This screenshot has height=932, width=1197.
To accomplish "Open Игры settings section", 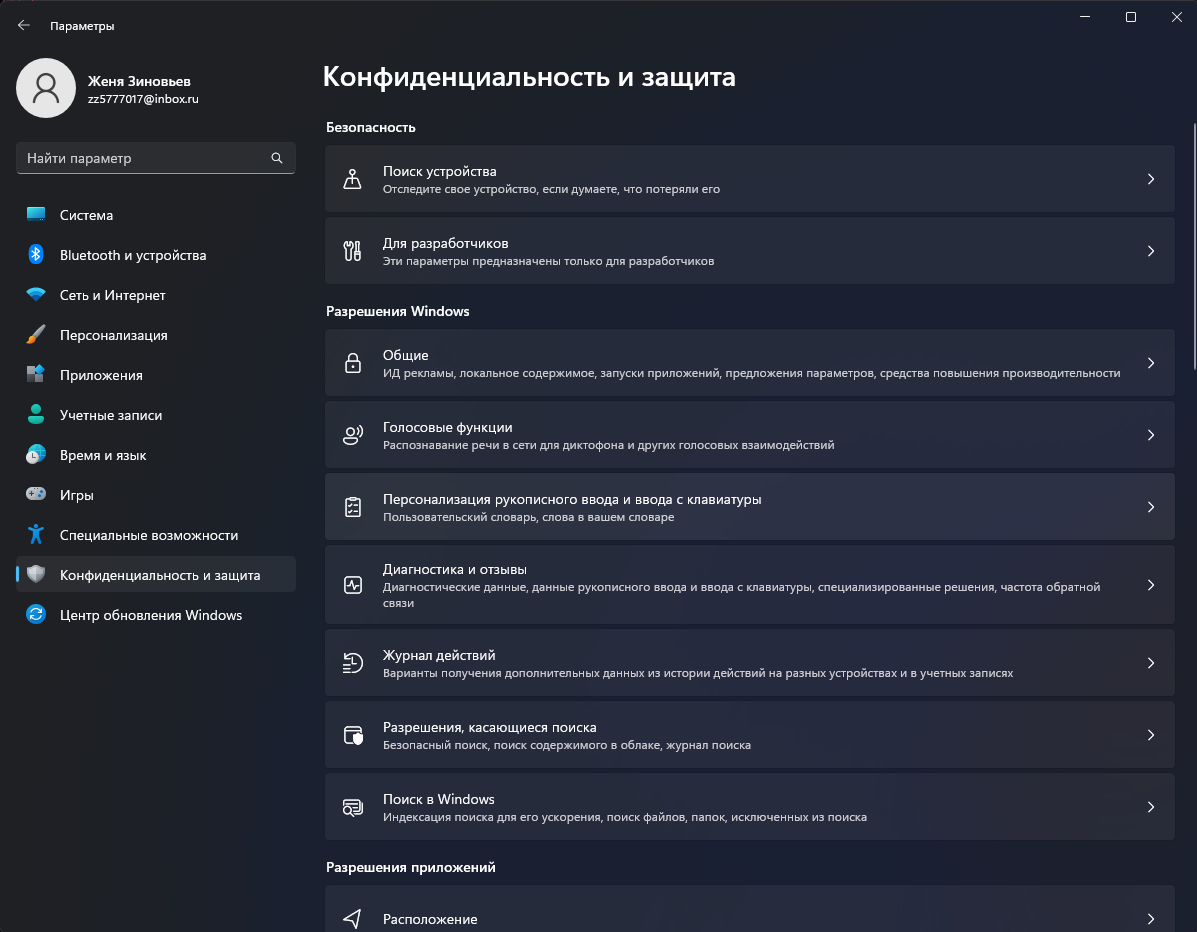I will pos(156,494).
